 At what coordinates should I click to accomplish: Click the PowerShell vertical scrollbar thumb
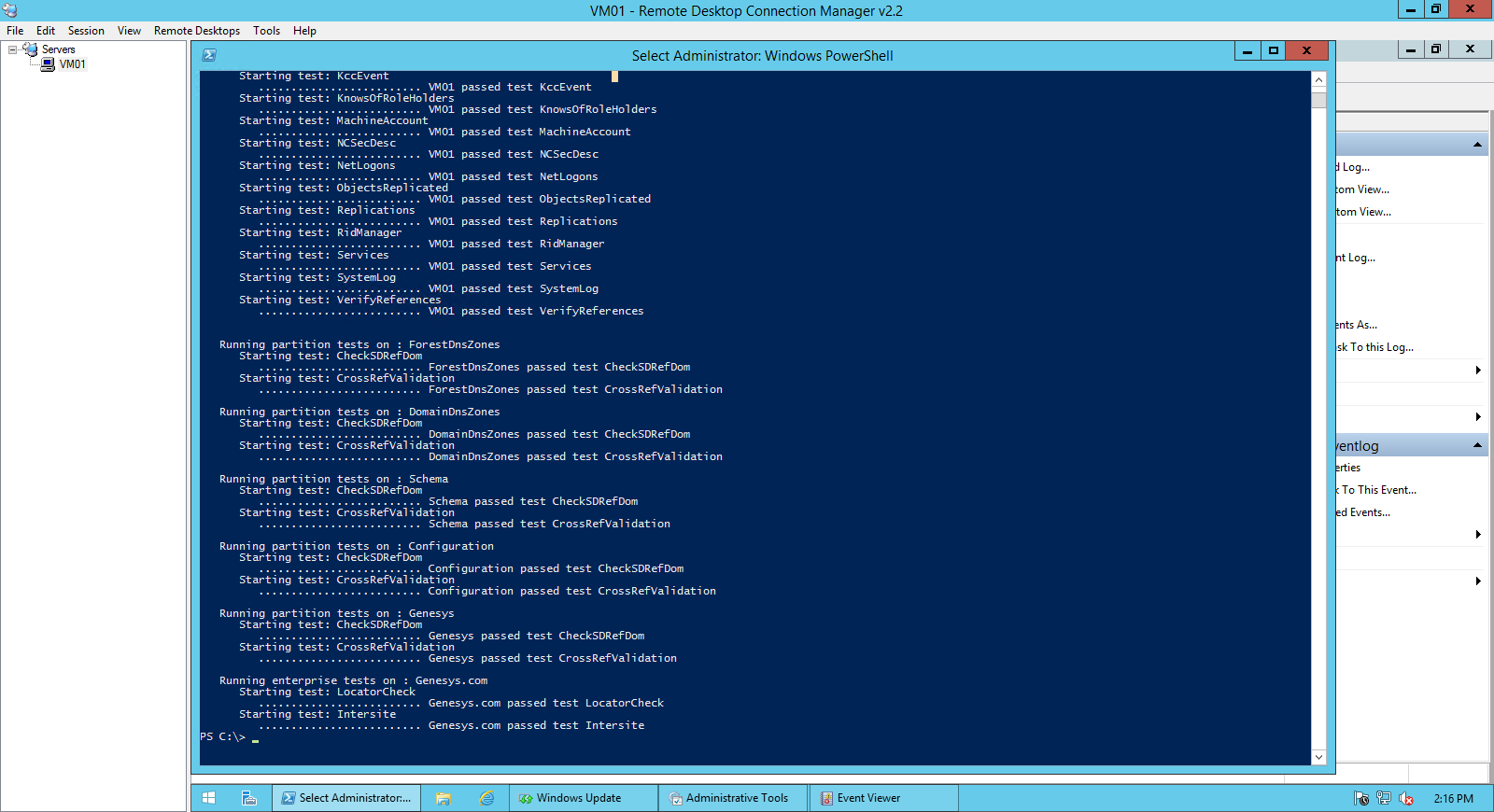pyautogui.click(x=1318, y=99)
